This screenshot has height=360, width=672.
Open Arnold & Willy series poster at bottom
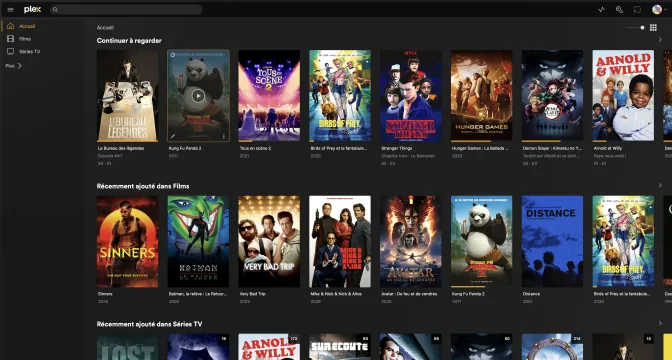coord(269,347)
